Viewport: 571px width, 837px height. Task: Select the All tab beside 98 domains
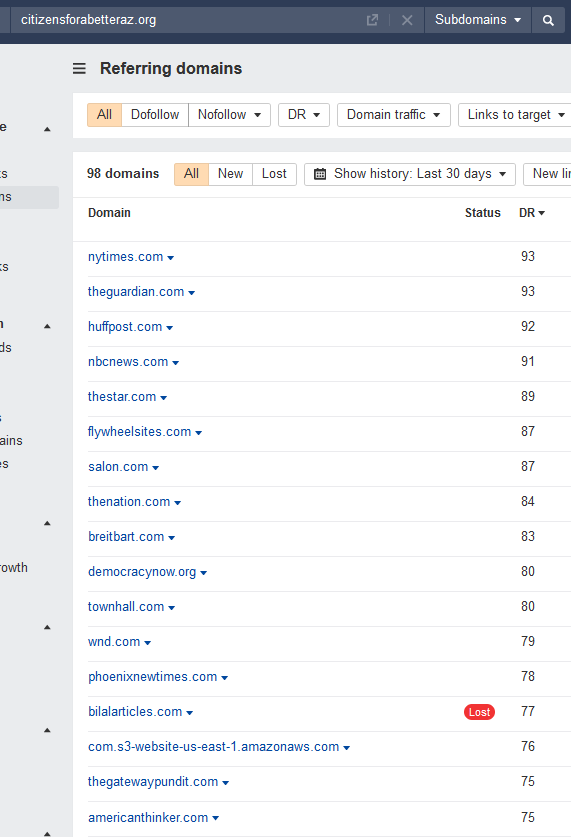[x=192, y=174]
